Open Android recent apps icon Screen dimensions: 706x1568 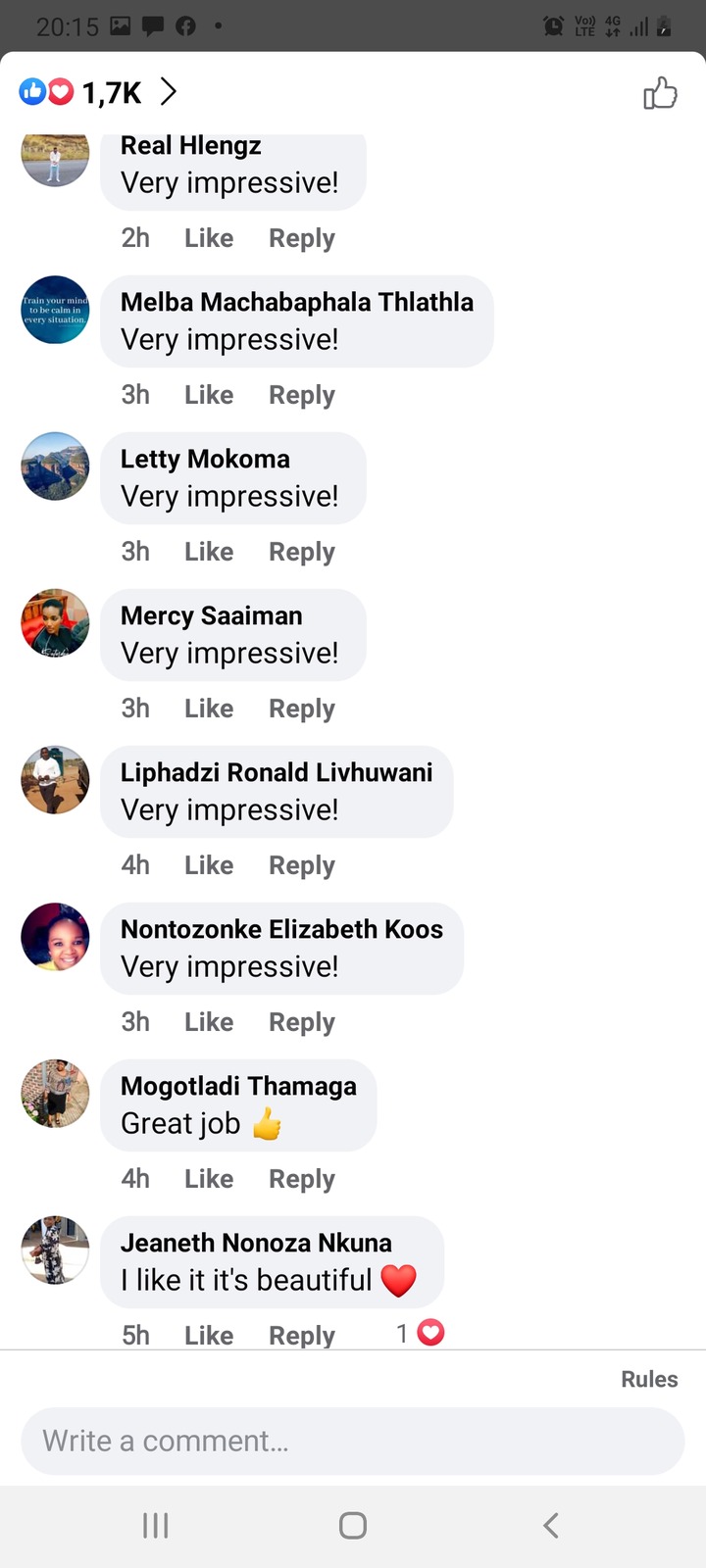(x=156, y=1525)
